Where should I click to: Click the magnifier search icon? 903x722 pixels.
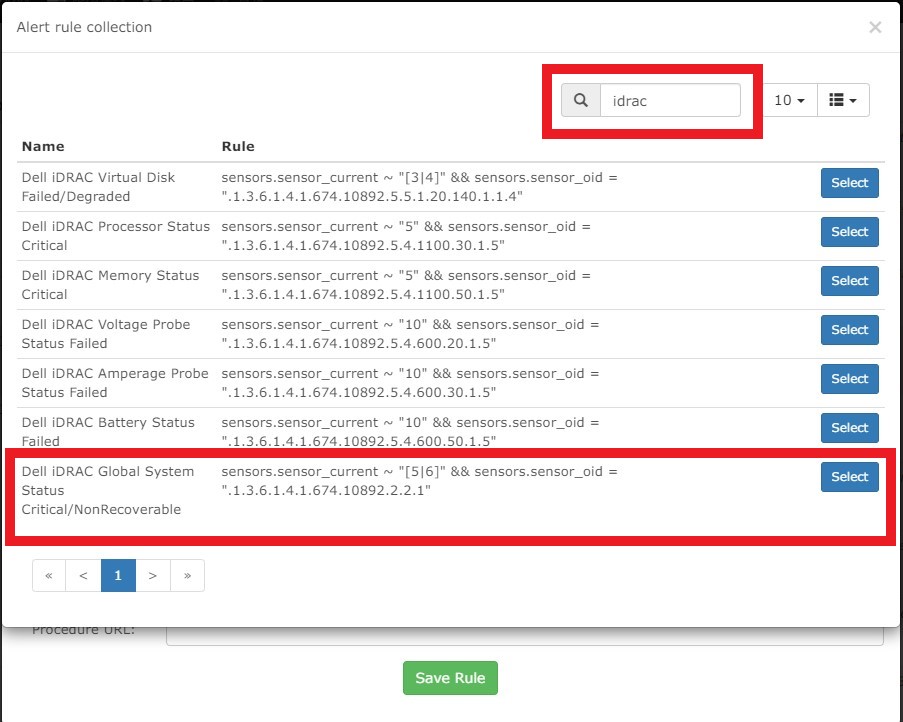click(x=580, y=100)
